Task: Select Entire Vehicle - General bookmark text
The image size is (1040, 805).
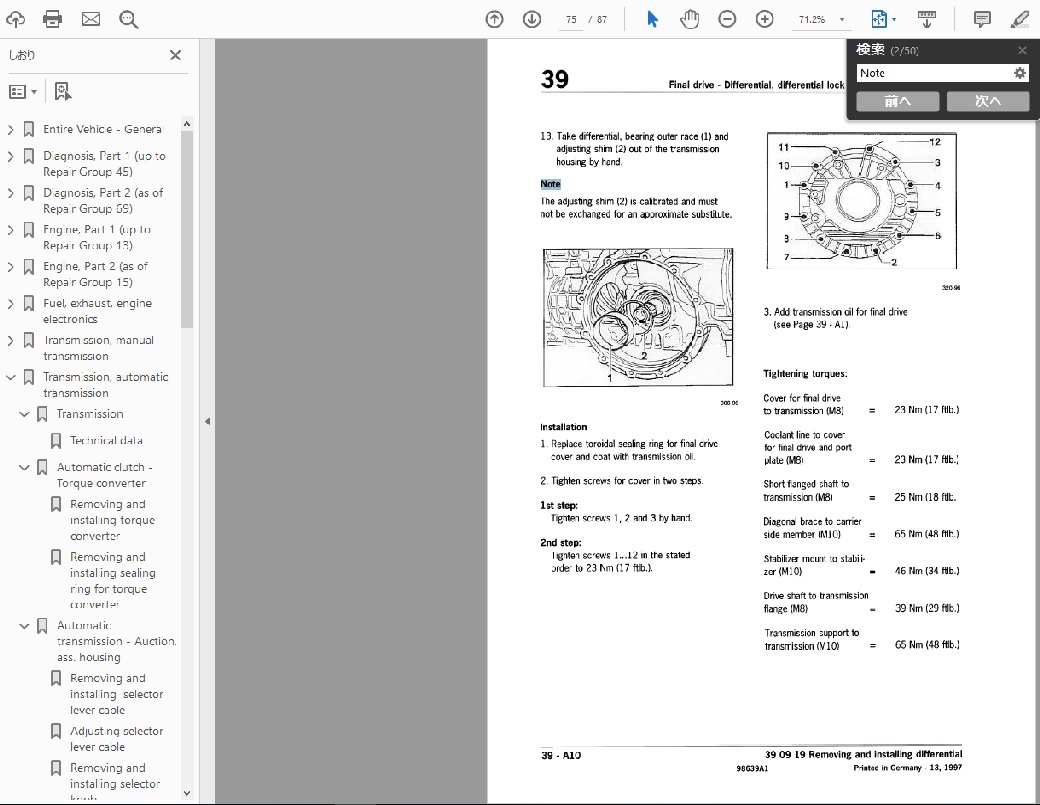Action: coord(102,129)
